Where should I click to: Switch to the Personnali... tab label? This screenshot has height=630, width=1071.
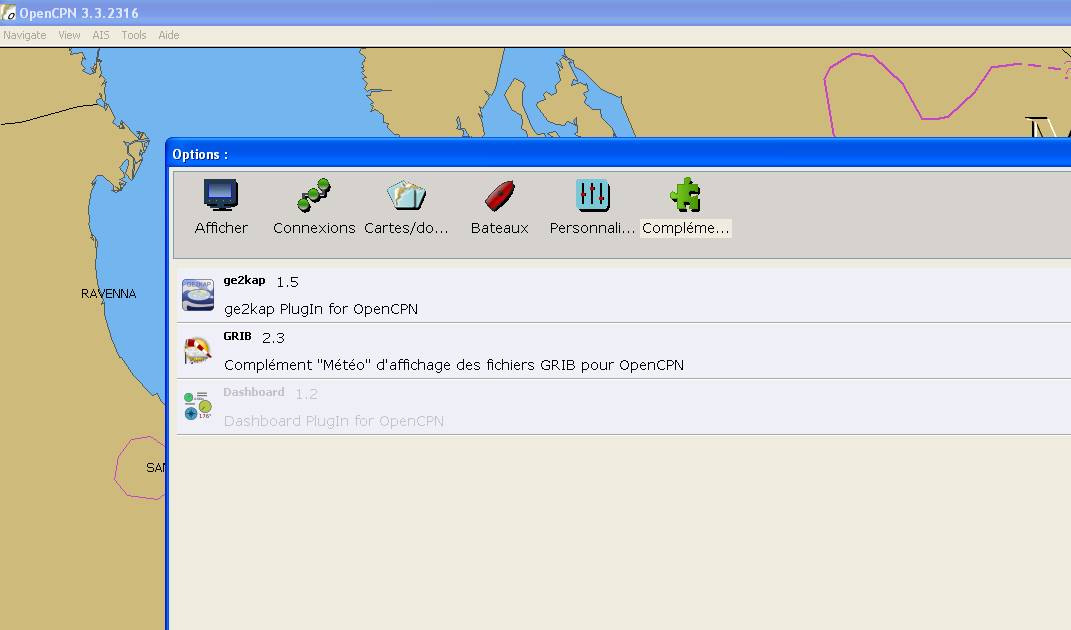(592, 228)
